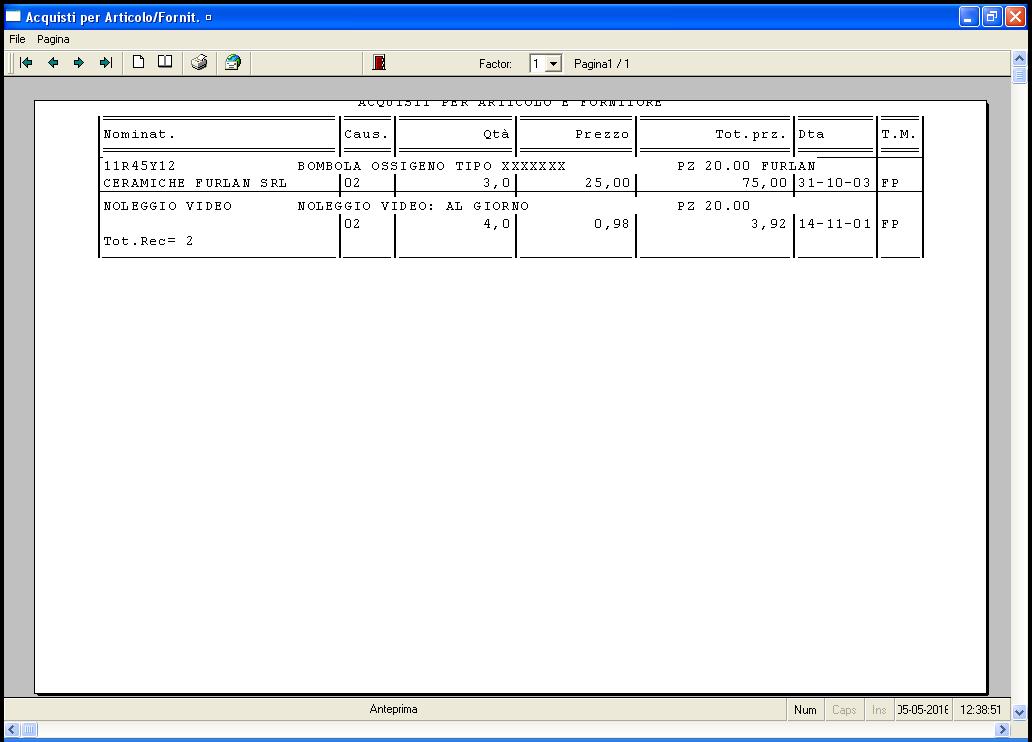Click the date 31-10-03
The height and width of the screenshot is (742, 1032).
[835, 183]
